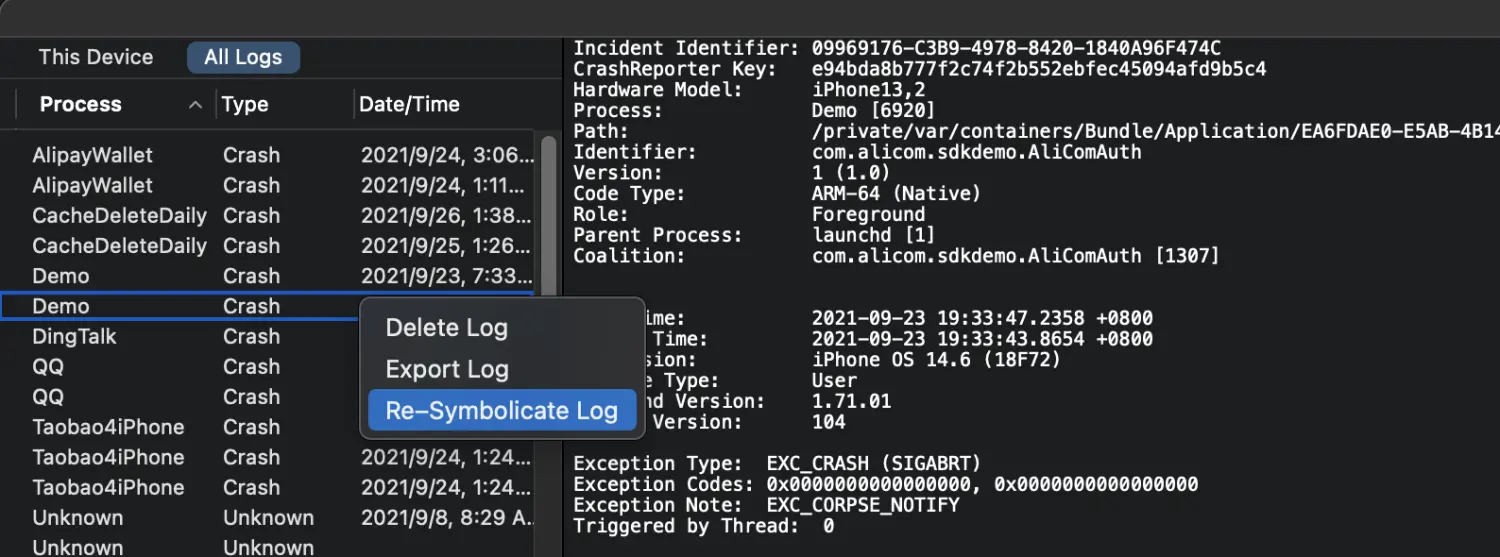Select Unknown log from 2021/9/8
The height and width of the screenshot is (557, 1500).
tap(78, 517)
